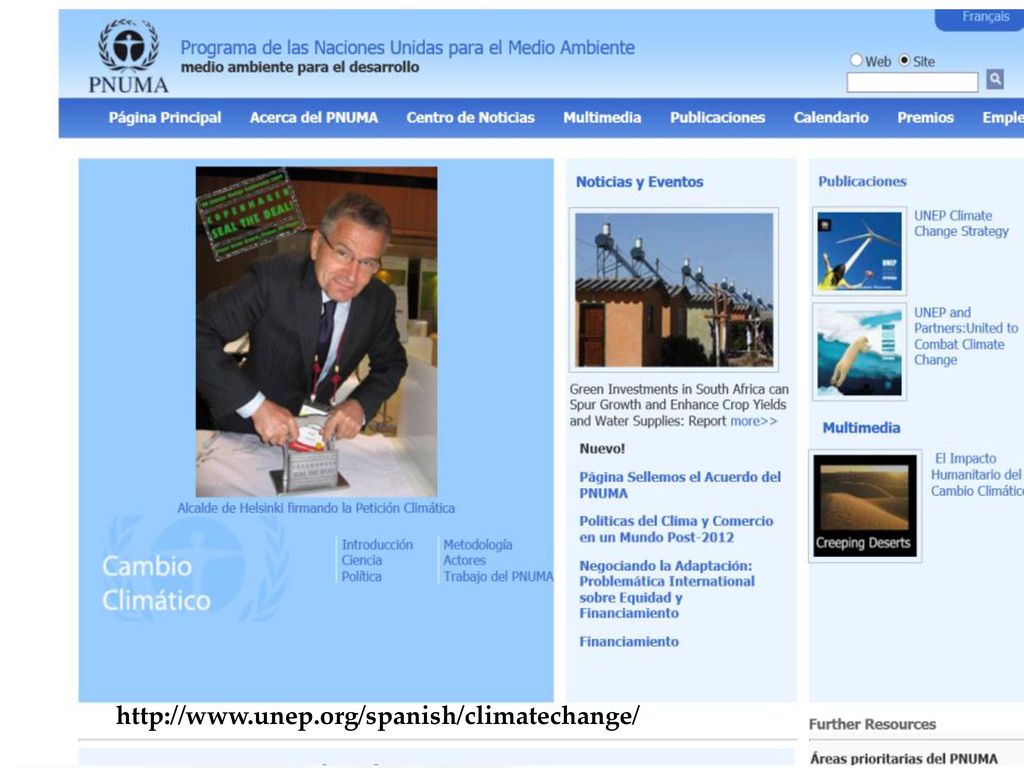This screenshot has width=1024, height=768.
Task: Click the Multimedia section heading
Action: pyautogui.click(x=861, y=428)
